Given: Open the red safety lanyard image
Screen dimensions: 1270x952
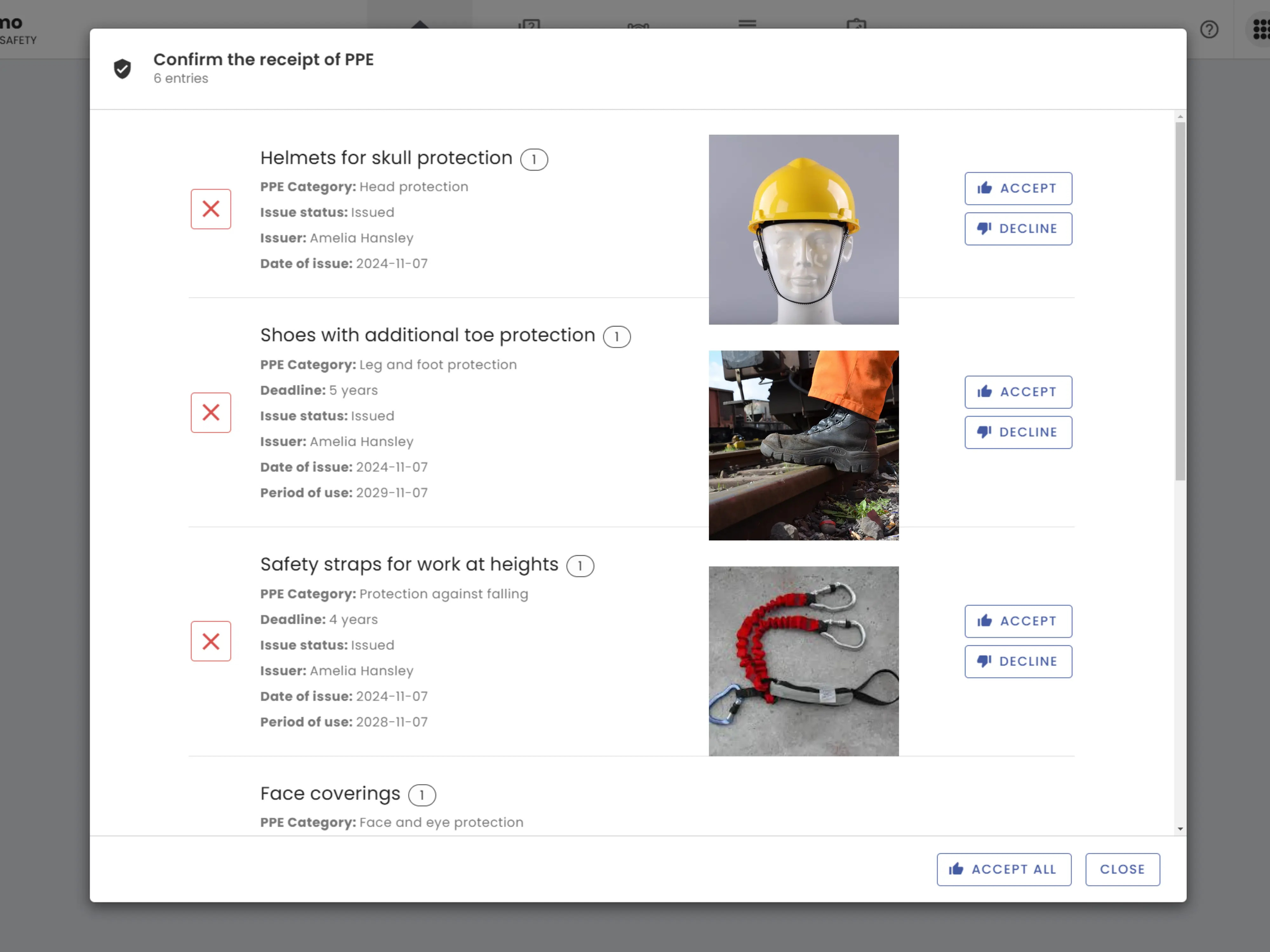Looking at the screenshot, I should pos(803,661).
